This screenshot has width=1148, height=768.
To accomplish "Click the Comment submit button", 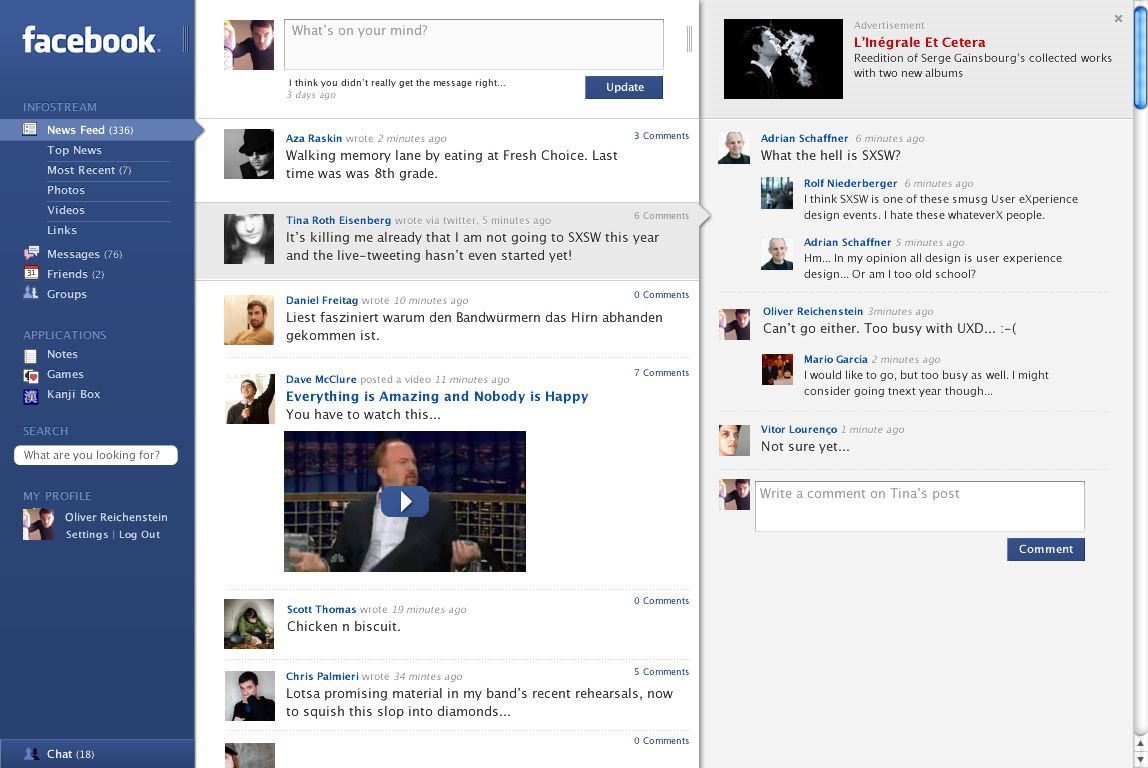I will point(1046,549).
